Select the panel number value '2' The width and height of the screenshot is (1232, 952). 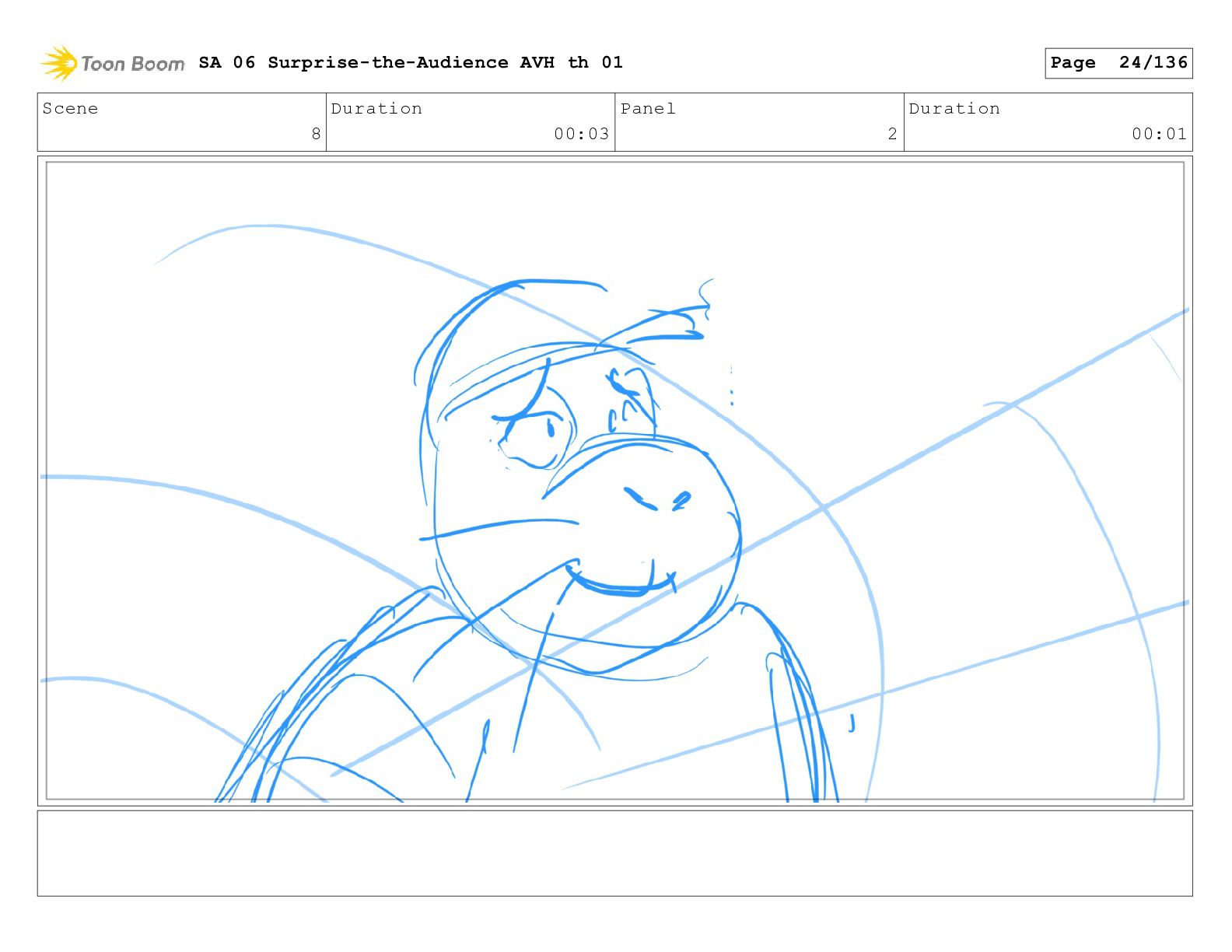coord(892,134)
